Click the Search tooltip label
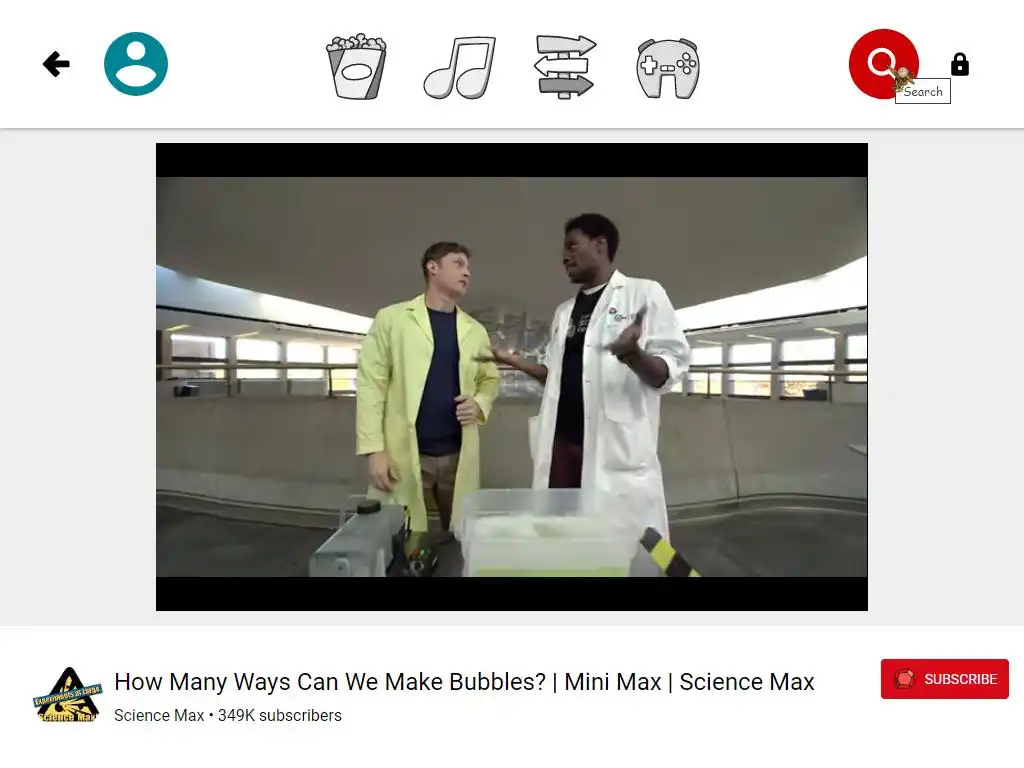Image resolution: width=1024 pixels, height=768 pixels. 923,91
